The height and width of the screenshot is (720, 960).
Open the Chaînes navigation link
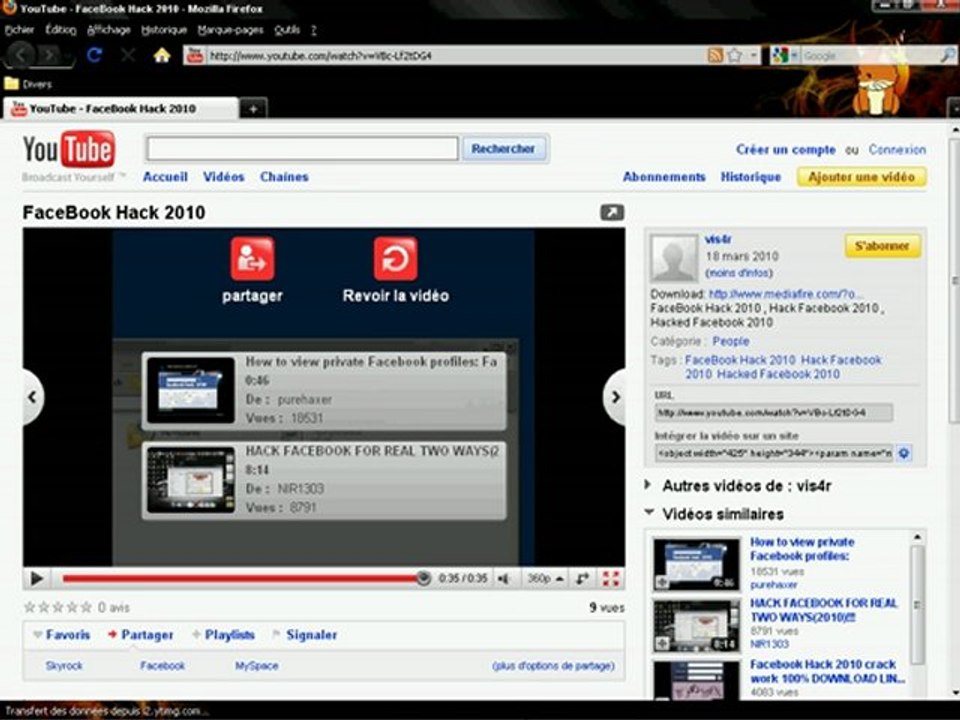[x=284, y=177]
